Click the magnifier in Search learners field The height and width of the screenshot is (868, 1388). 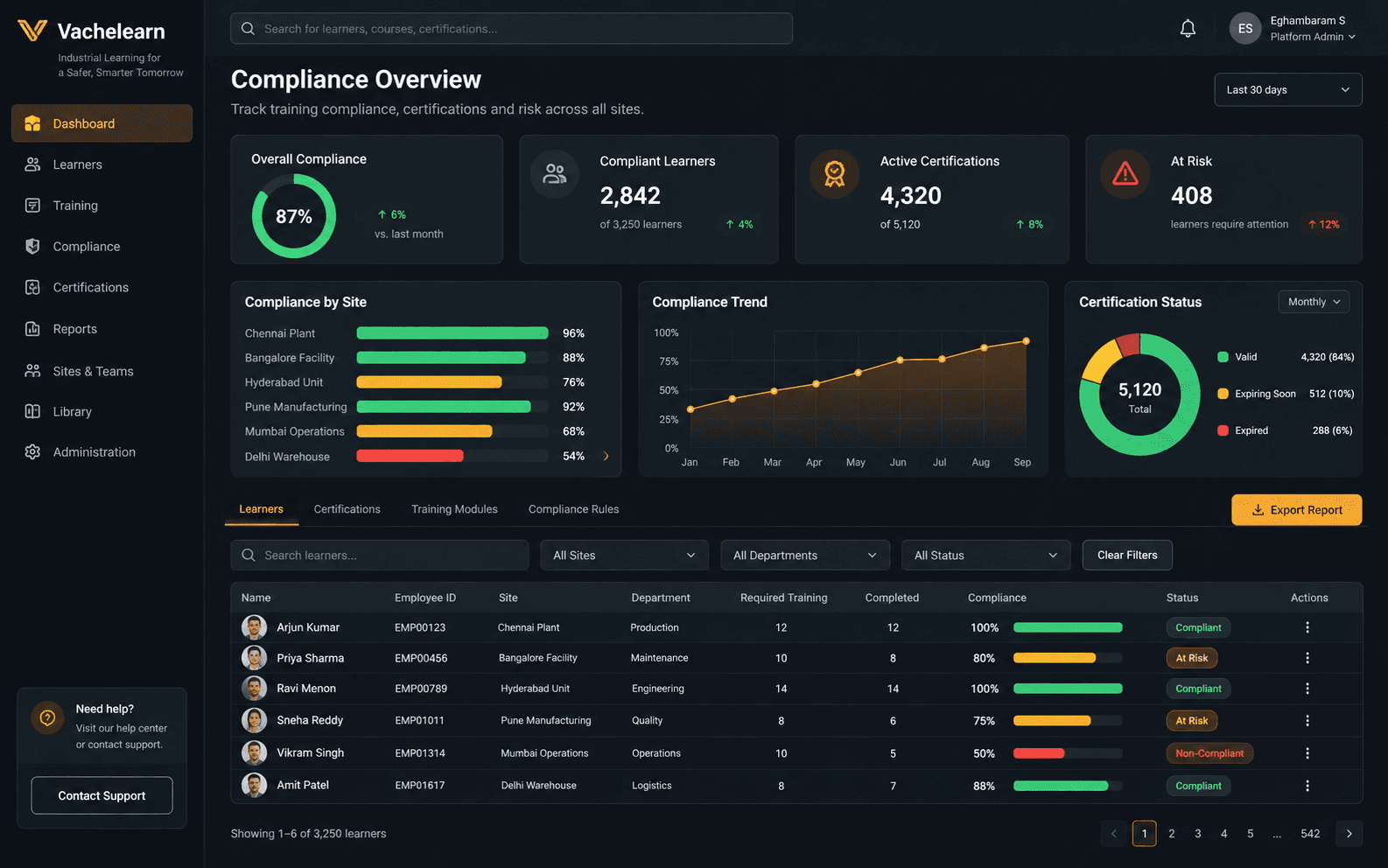pos(249,556)
